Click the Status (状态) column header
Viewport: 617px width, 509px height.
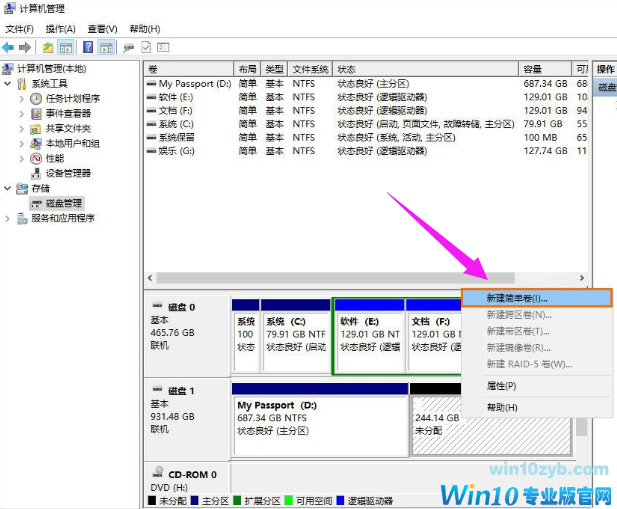point(426,69)
